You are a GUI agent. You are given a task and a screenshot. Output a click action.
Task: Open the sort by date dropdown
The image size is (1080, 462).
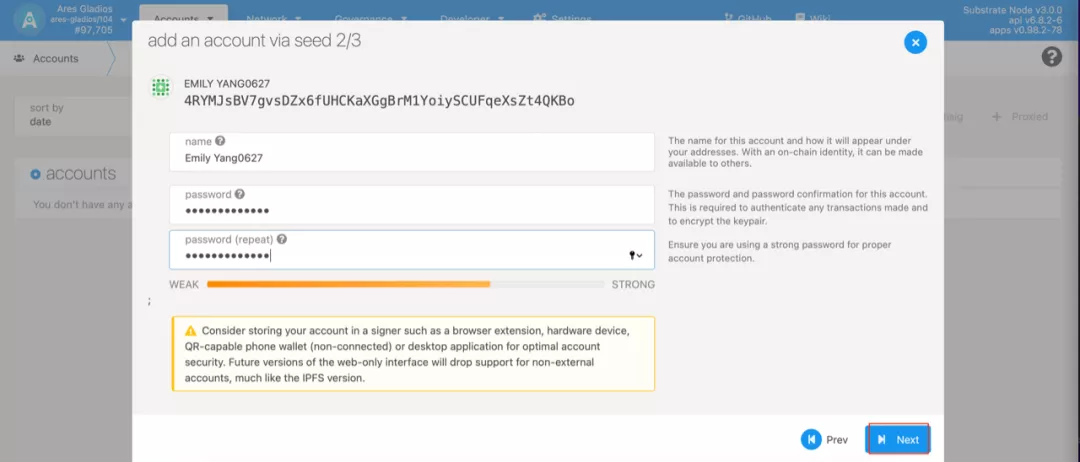(74, 115)
